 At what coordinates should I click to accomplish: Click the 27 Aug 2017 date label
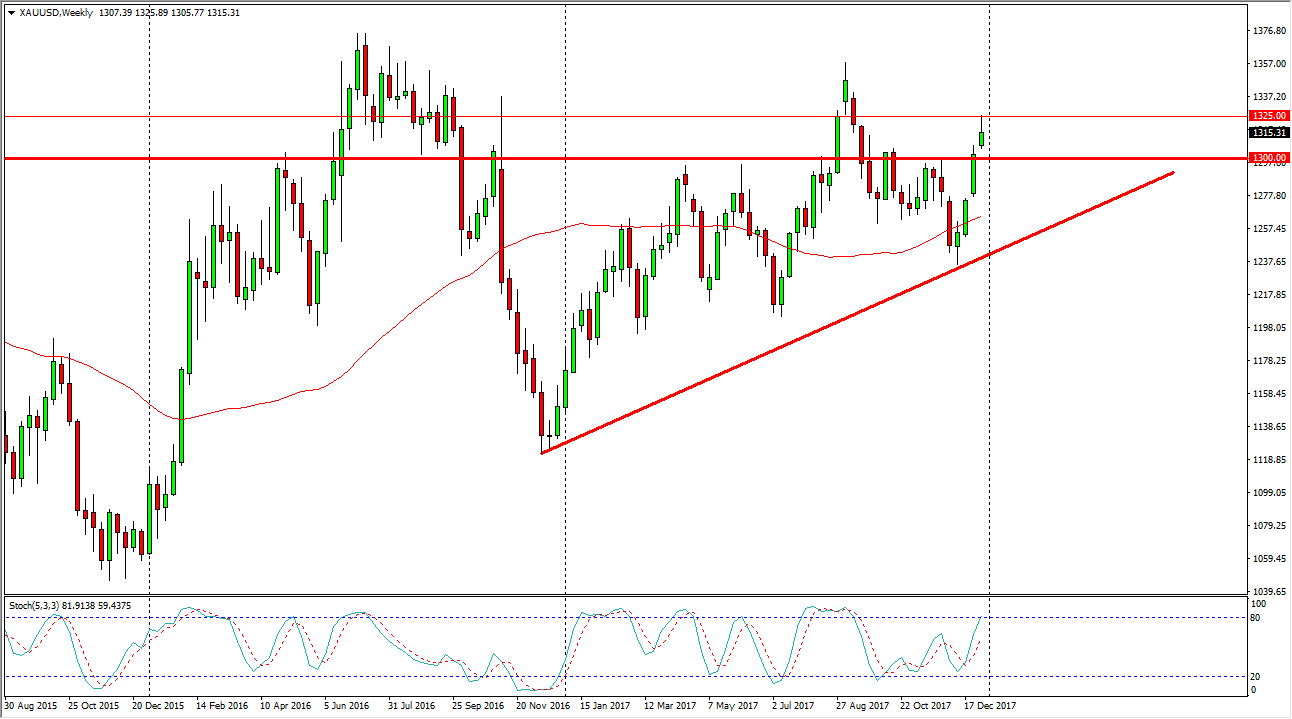tap(863, 706)
